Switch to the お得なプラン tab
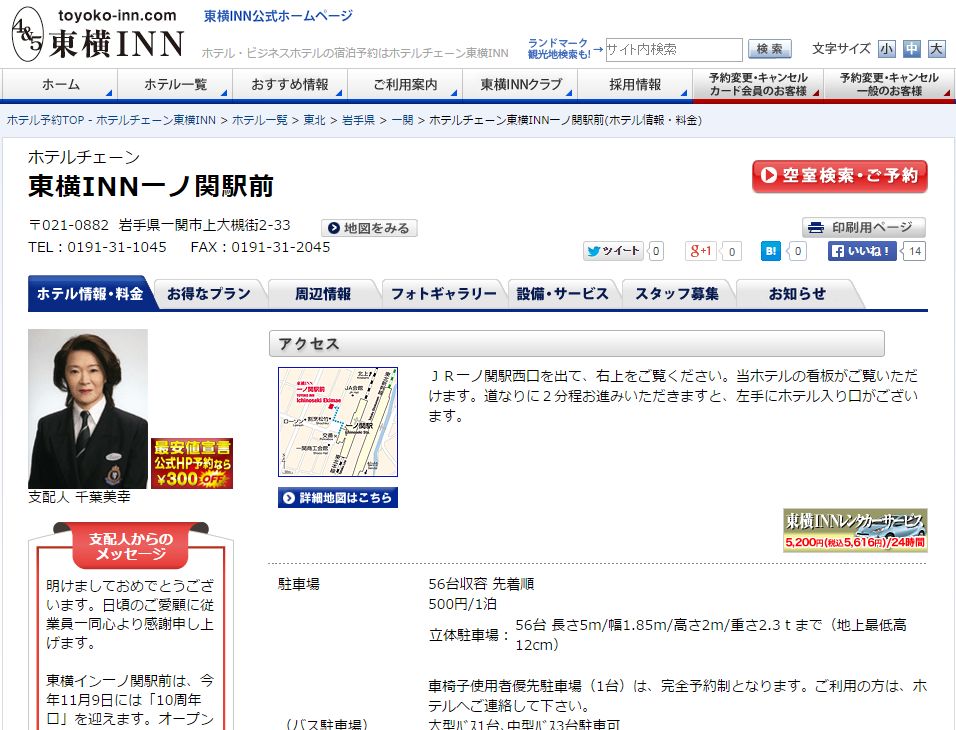This screenshot has width=956, height=730. coord(209,294)
